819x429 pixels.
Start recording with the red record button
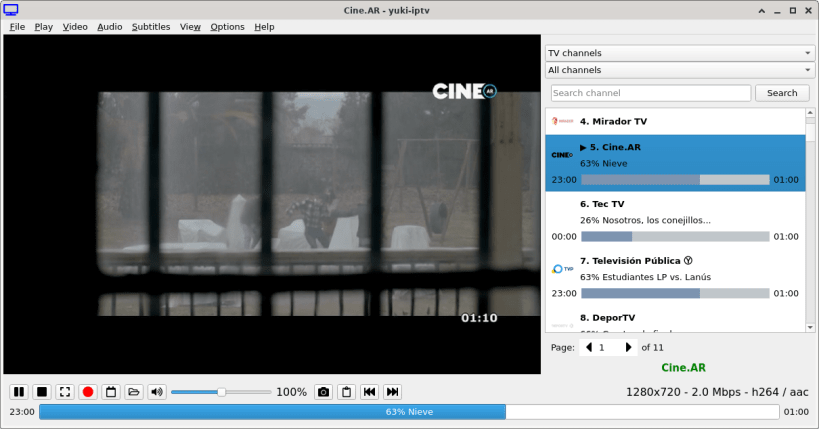[88, 392]
